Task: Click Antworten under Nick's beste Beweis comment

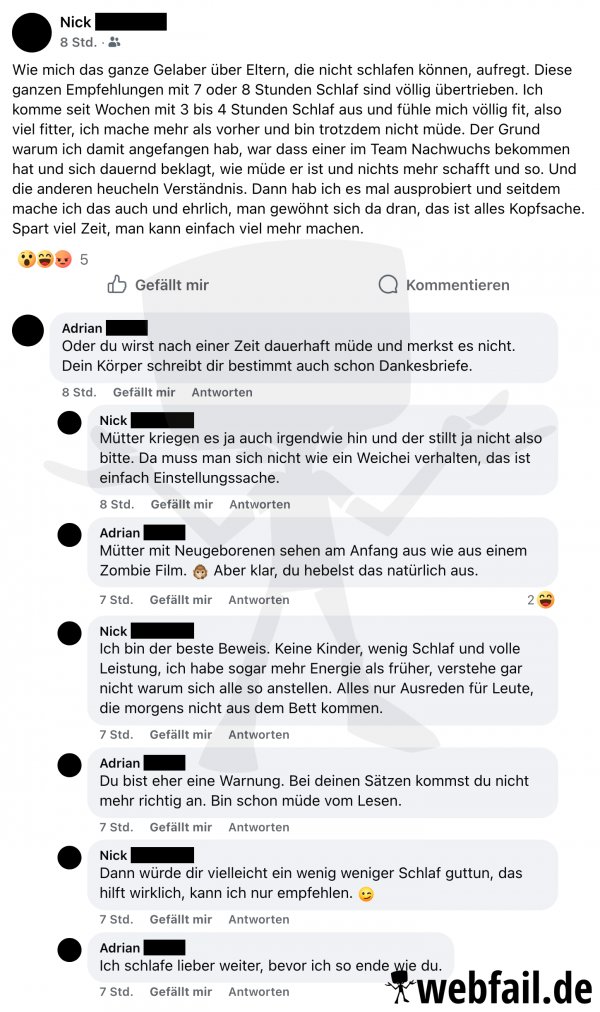Action: (x=259, y=734)
